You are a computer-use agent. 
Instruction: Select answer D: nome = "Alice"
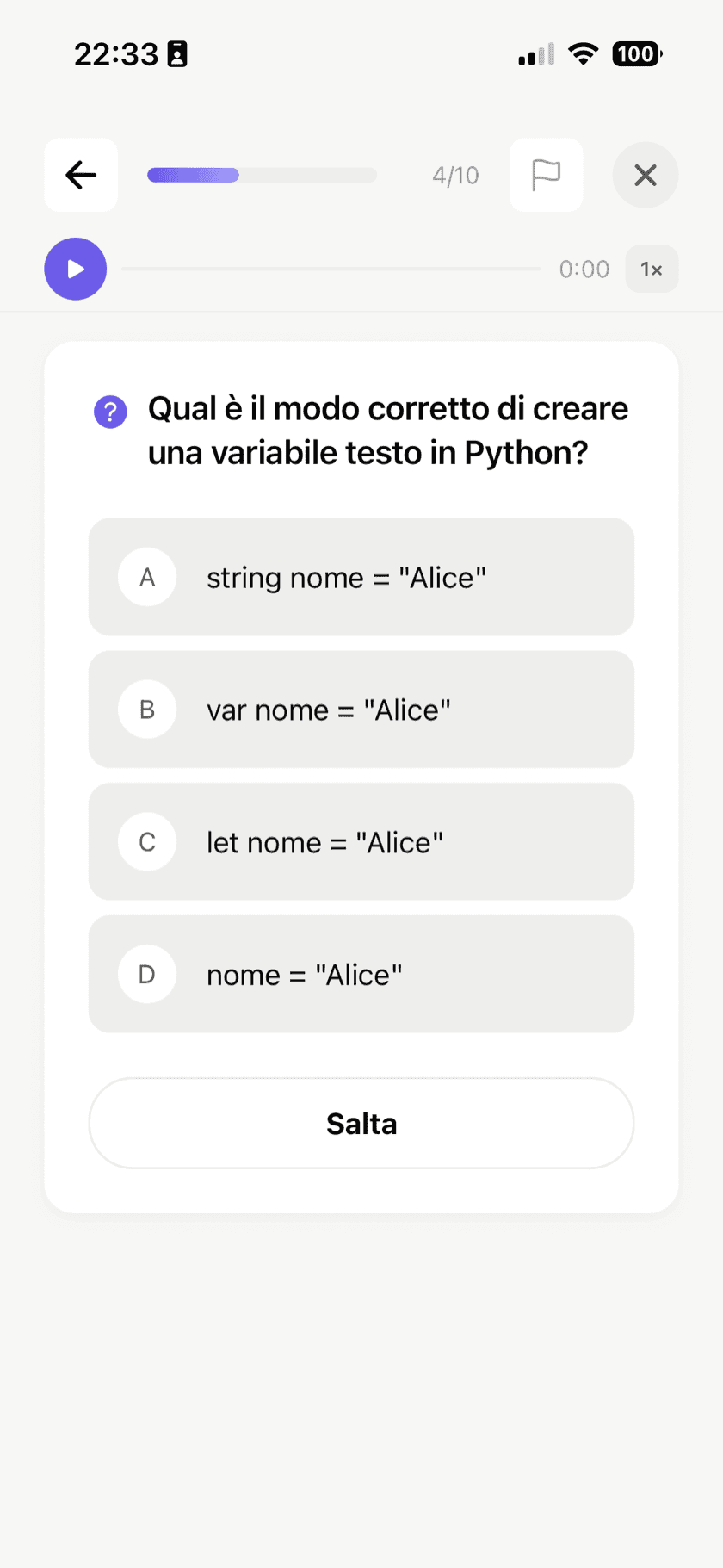(361, 974)
